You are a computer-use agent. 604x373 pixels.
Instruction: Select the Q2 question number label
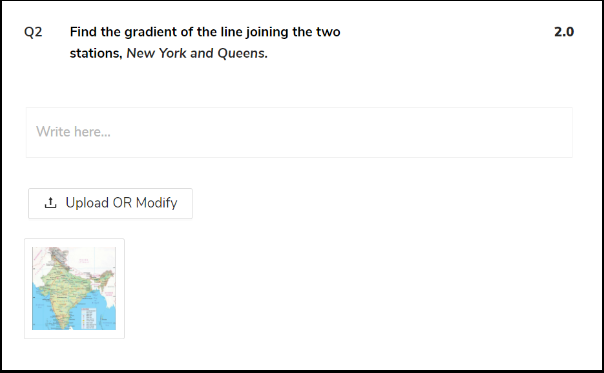[x=33, y=32]
